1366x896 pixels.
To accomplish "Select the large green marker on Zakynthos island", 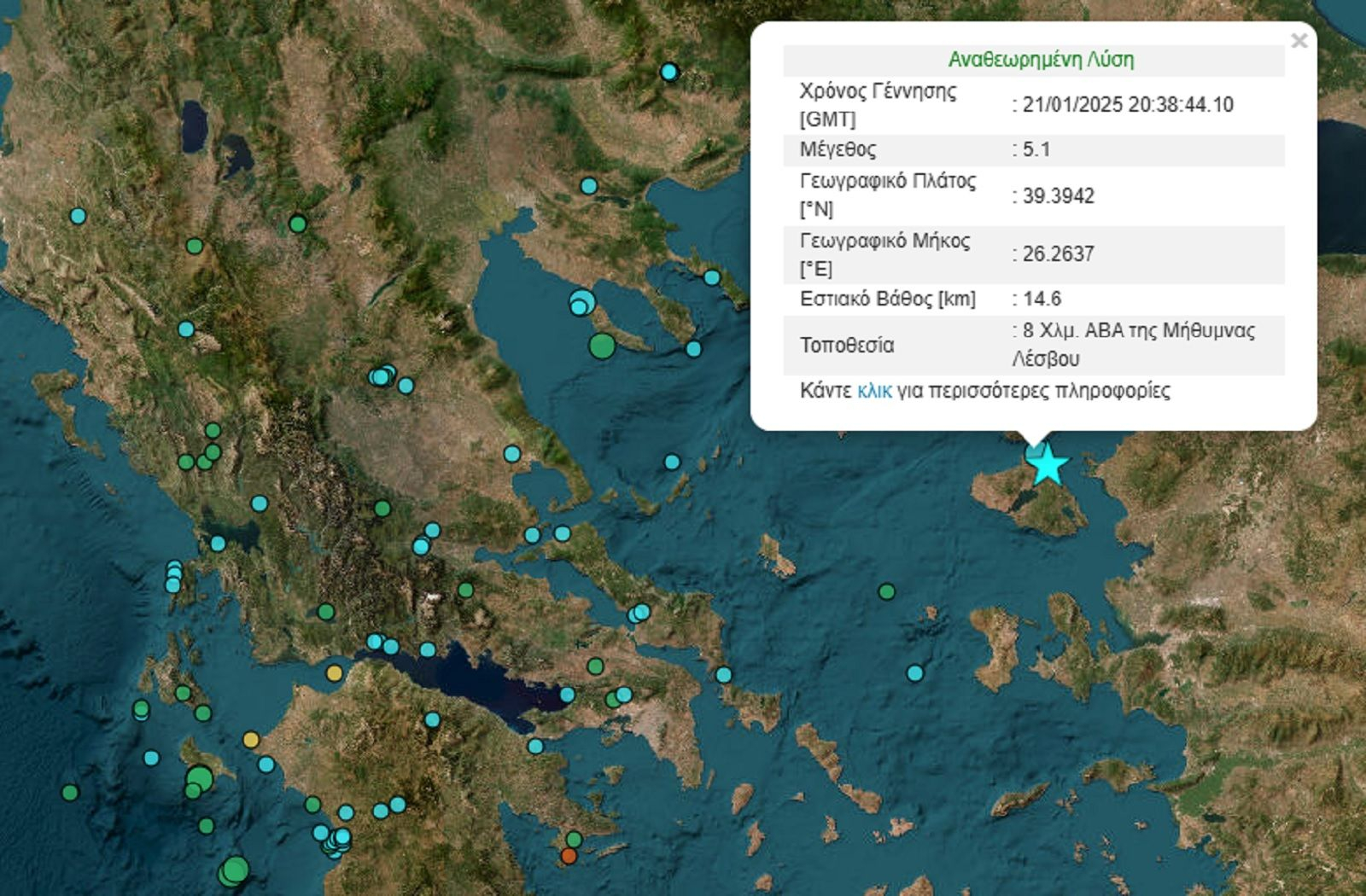I will pyautogui.click(x=199, y=778).
